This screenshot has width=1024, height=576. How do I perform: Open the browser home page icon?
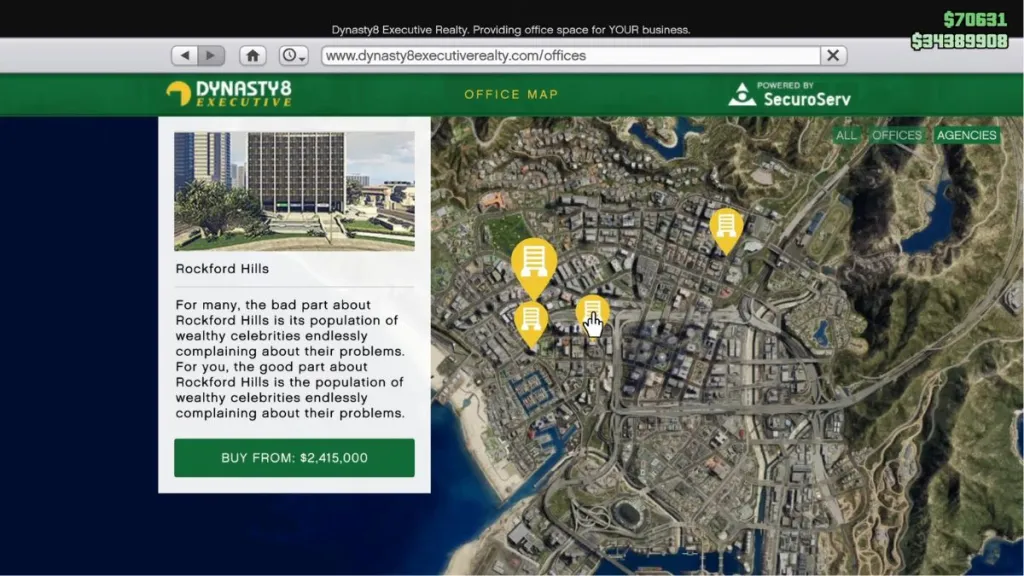253,56
